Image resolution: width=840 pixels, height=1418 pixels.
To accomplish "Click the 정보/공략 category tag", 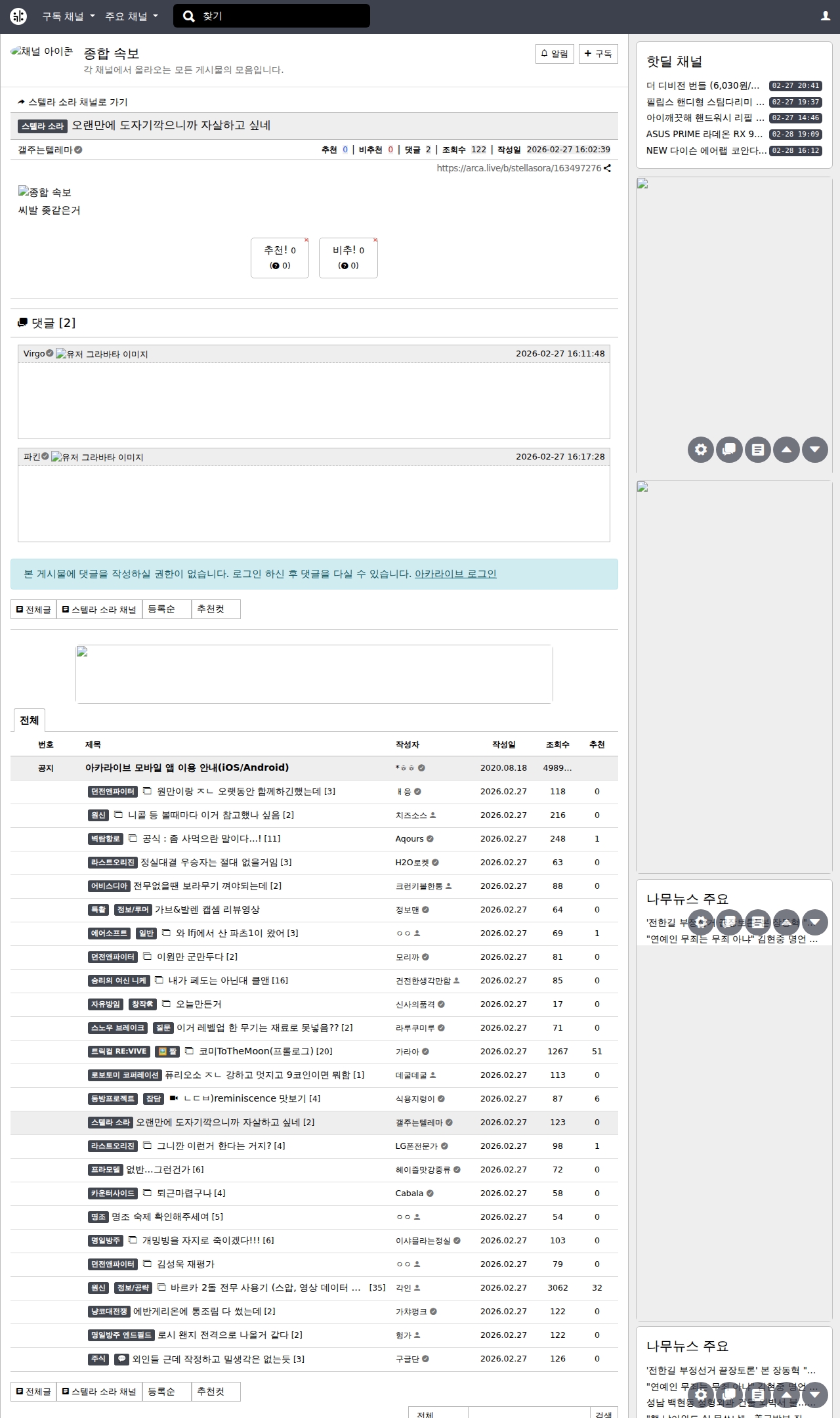I will (x=133, y=1288).
